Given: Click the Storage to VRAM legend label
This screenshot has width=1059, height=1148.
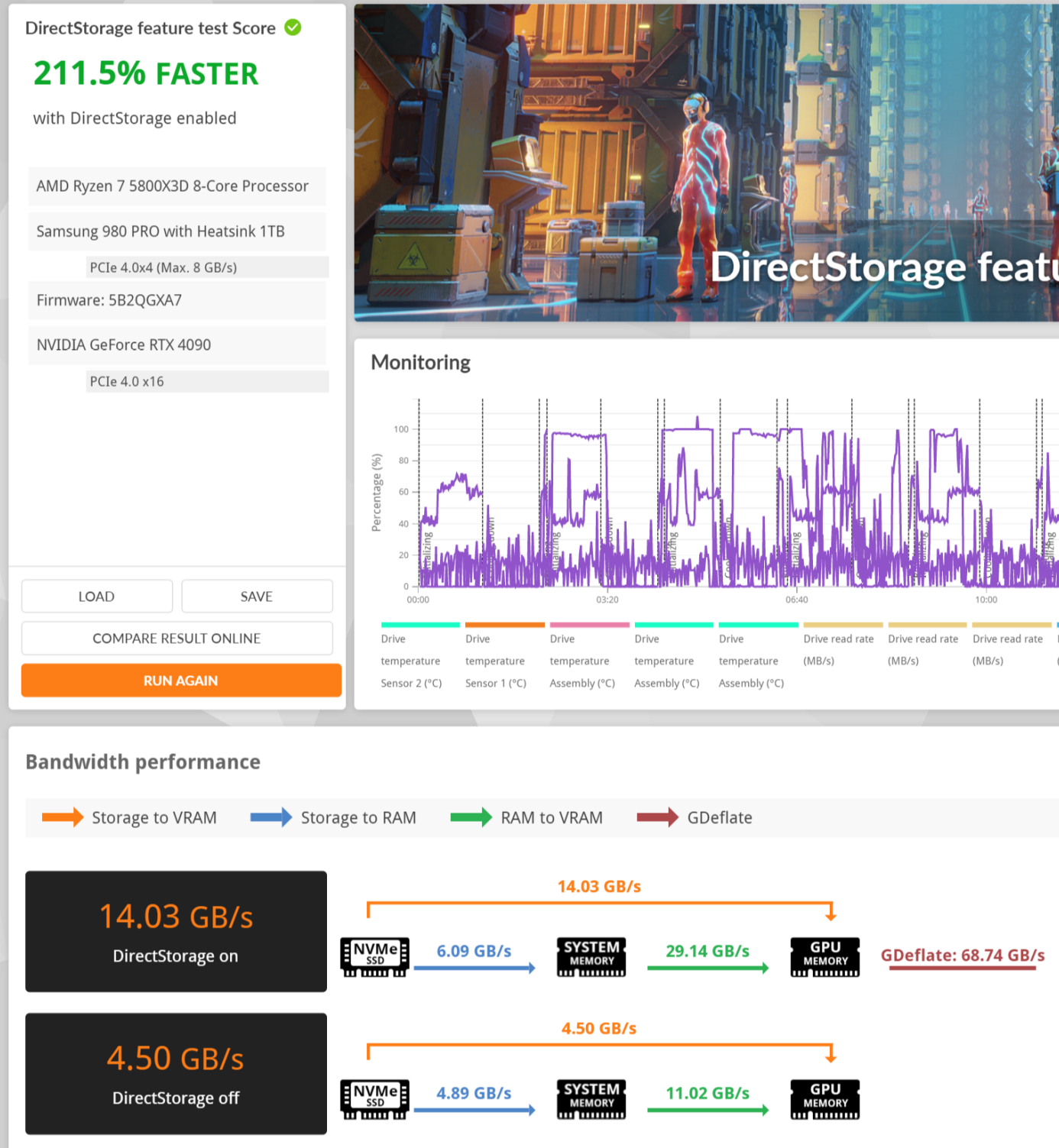Looking at the screenshot, I should [x=154, y=818].
